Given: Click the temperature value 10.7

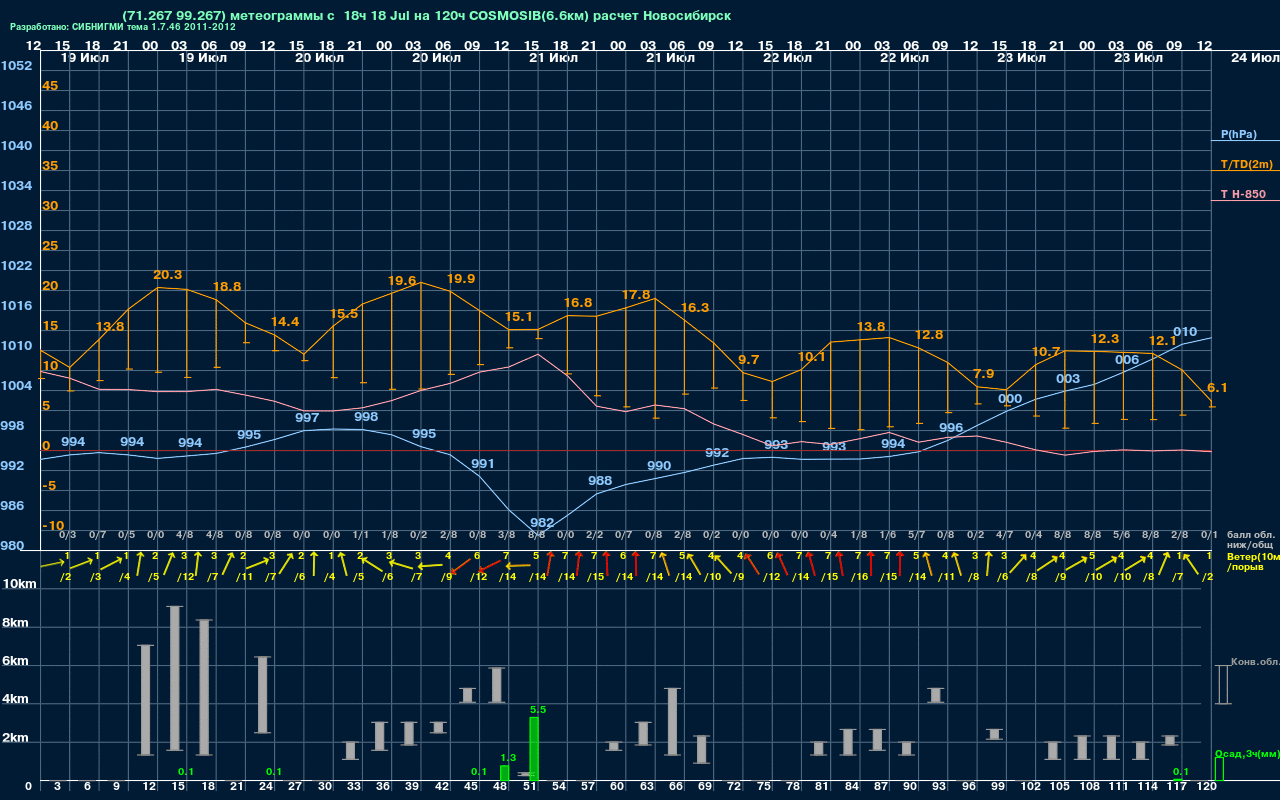Looking at the screenshot, I should point(1046,352).
